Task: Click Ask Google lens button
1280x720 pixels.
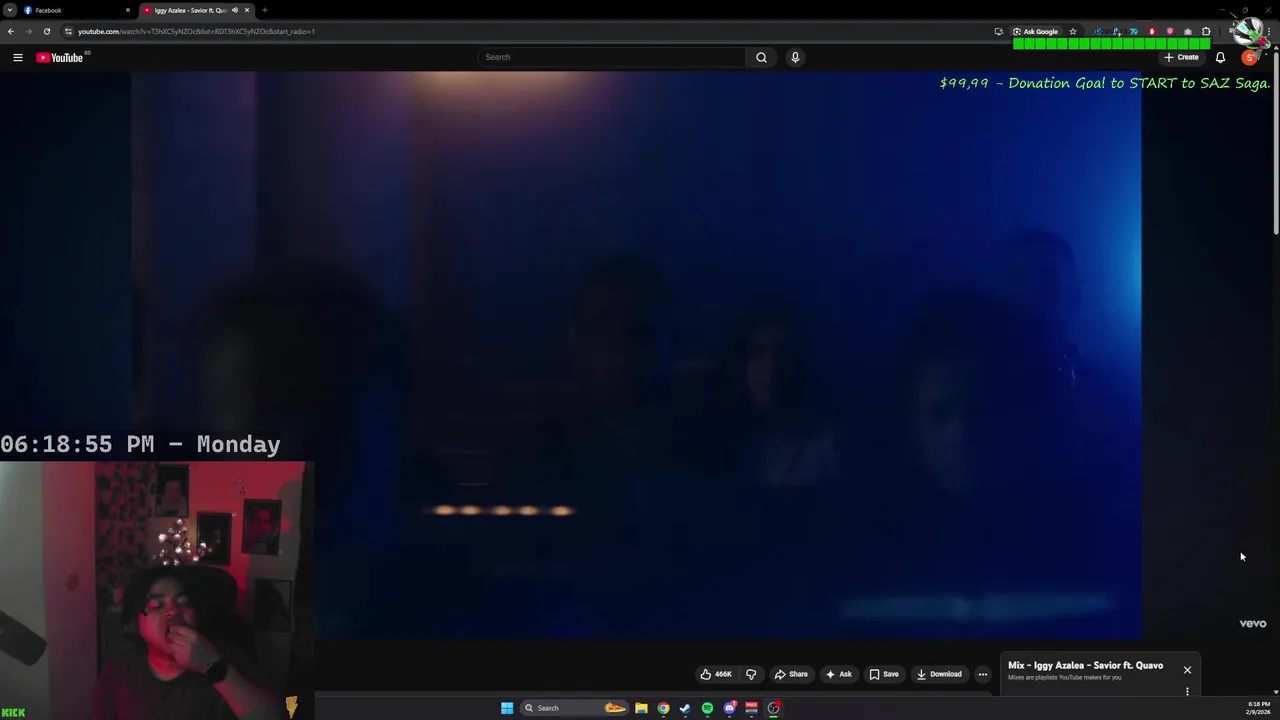Action: point(1035,31)
